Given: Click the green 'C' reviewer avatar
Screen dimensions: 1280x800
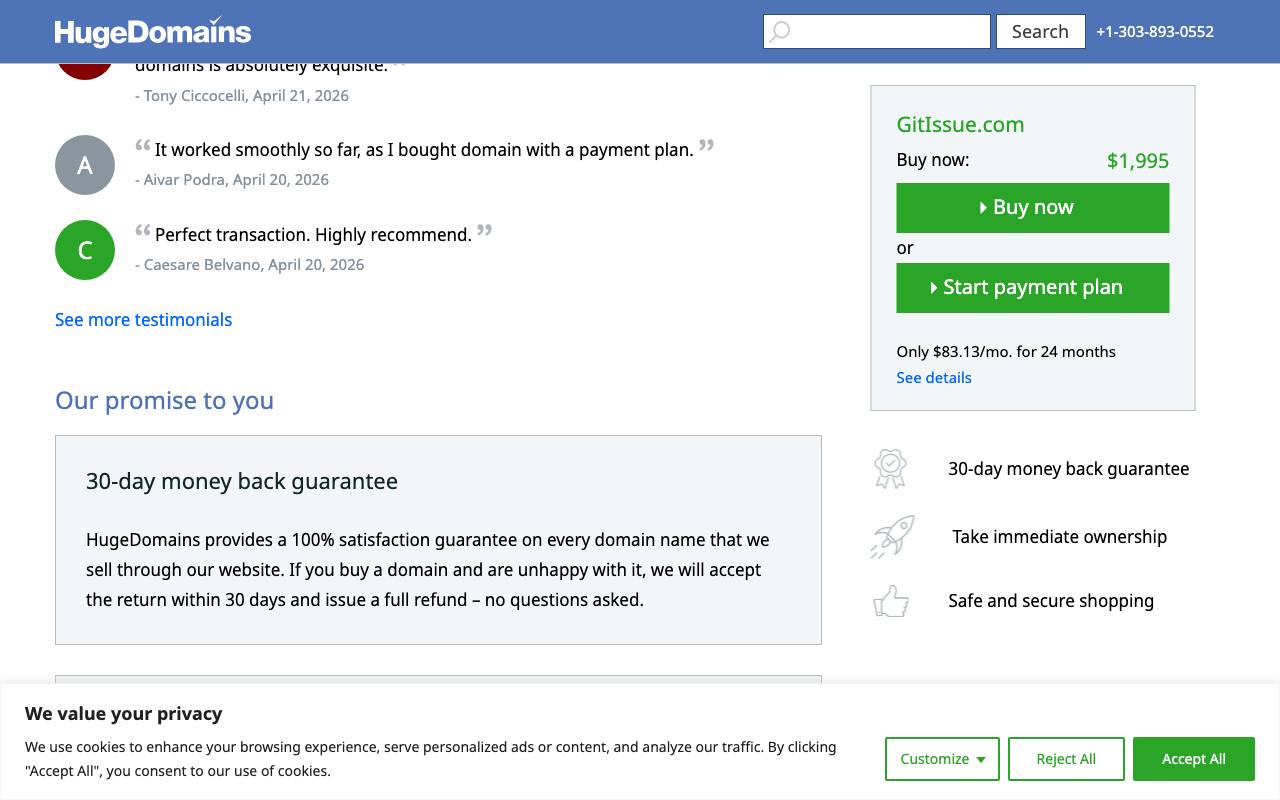Looking at the screenshot, I should pyautogui.click(x=85, y=250).
